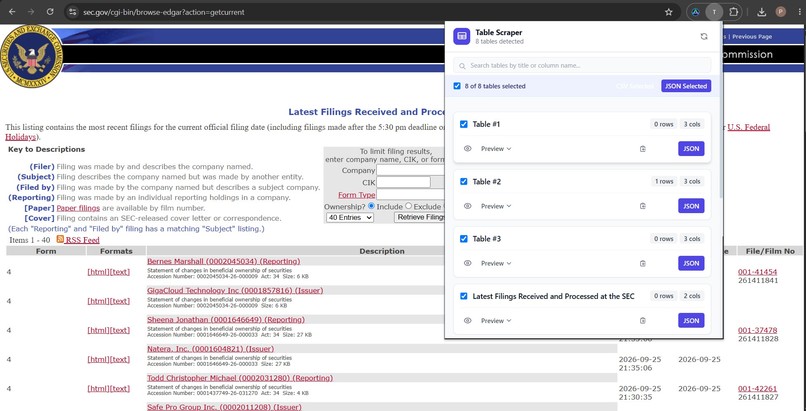Image resolution: width=806 pixels, height=411 pixels.
Task: Toggle eye icon for Latest Filings table
Action: [467, 321]
